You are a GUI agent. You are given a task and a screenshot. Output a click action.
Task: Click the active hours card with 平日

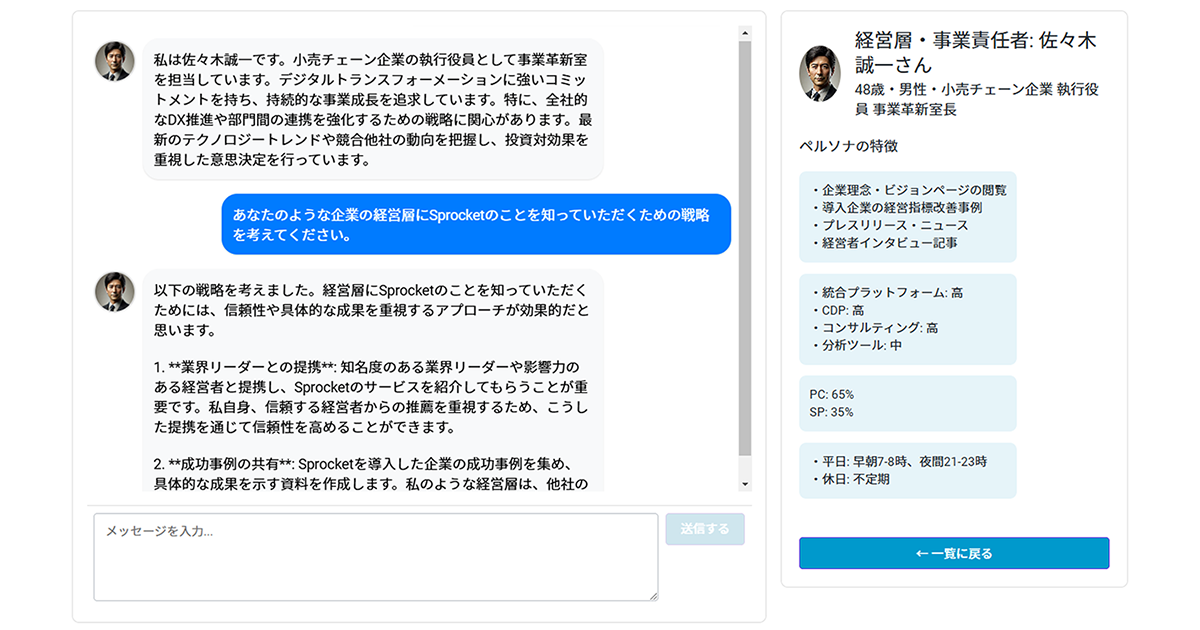908,470
